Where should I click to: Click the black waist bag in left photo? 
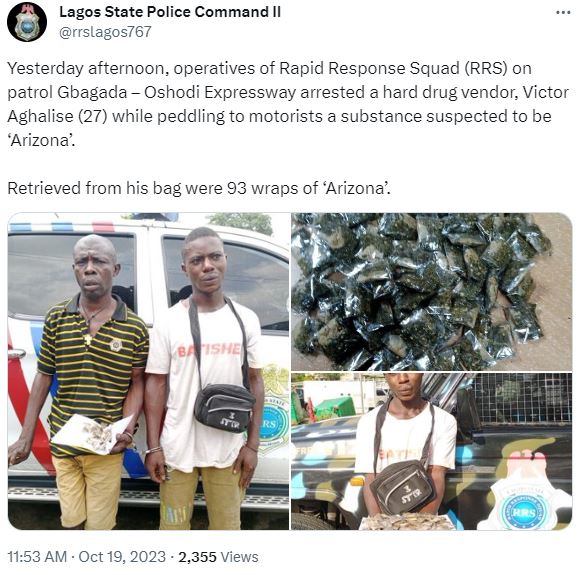click(x=224, y=408)
